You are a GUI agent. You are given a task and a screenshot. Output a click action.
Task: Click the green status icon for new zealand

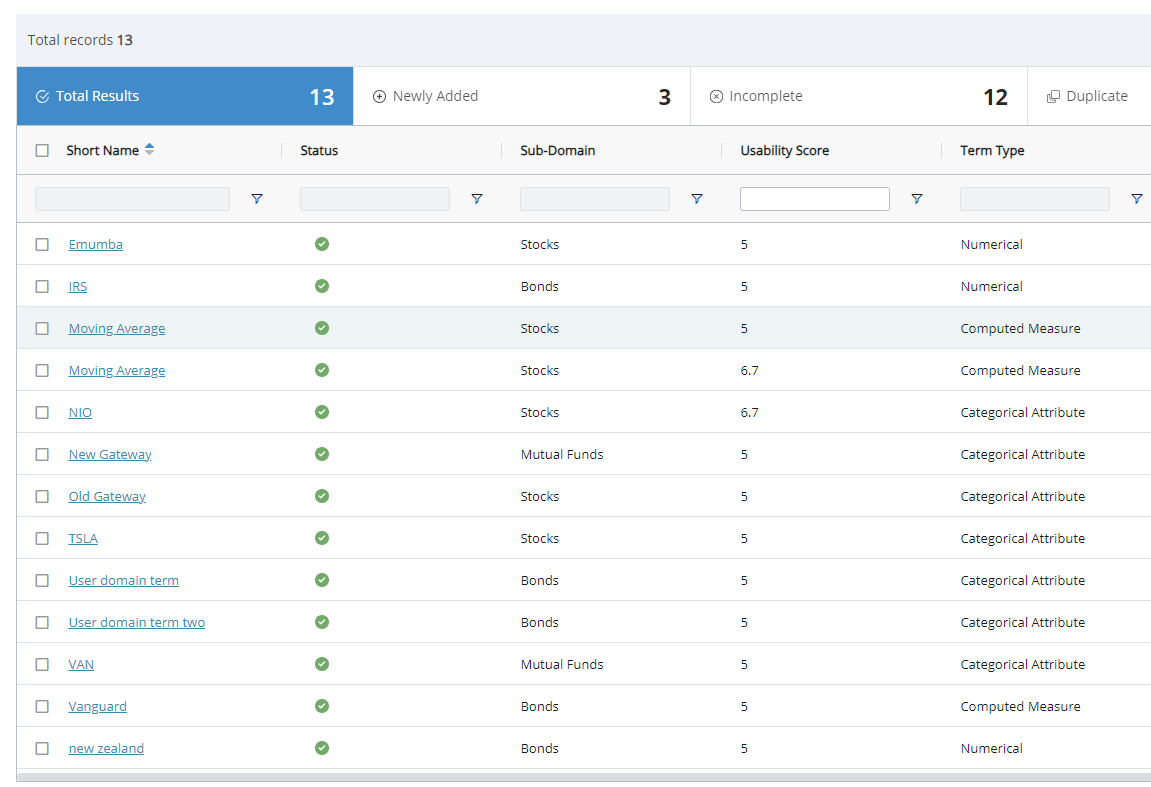click(322, 748)
